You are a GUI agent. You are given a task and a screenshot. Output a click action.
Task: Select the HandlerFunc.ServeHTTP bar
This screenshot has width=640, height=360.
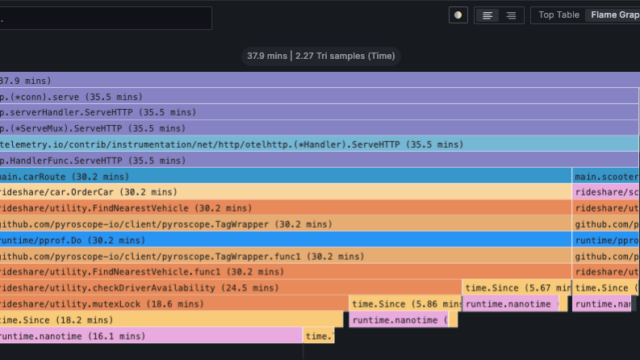coord(319,160)
